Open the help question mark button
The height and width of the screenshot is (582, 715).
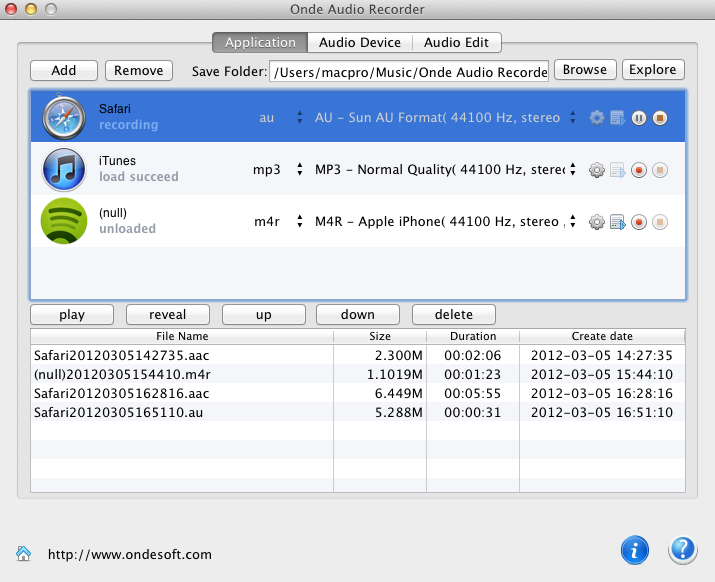(x=683, y=550)
